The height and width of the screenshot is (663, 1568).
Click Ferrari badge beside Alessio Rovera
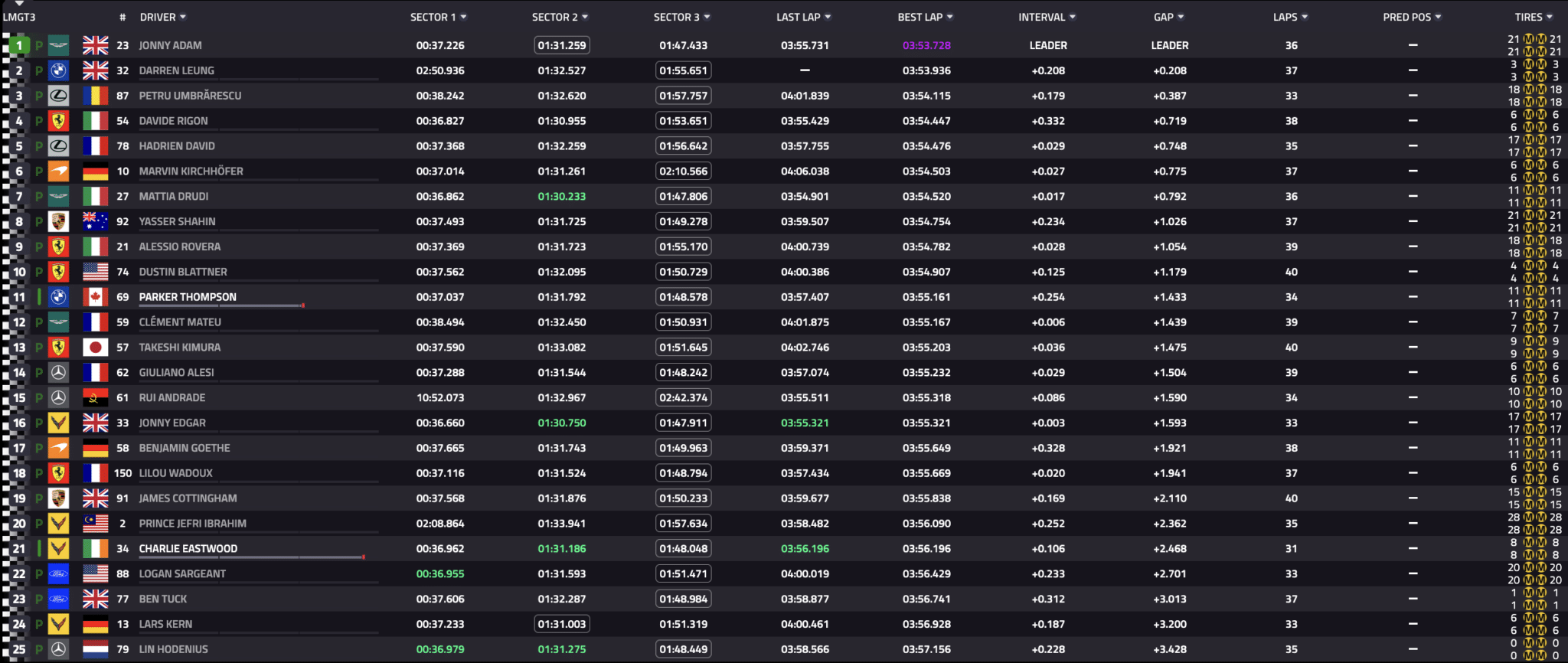coord(59,247)
